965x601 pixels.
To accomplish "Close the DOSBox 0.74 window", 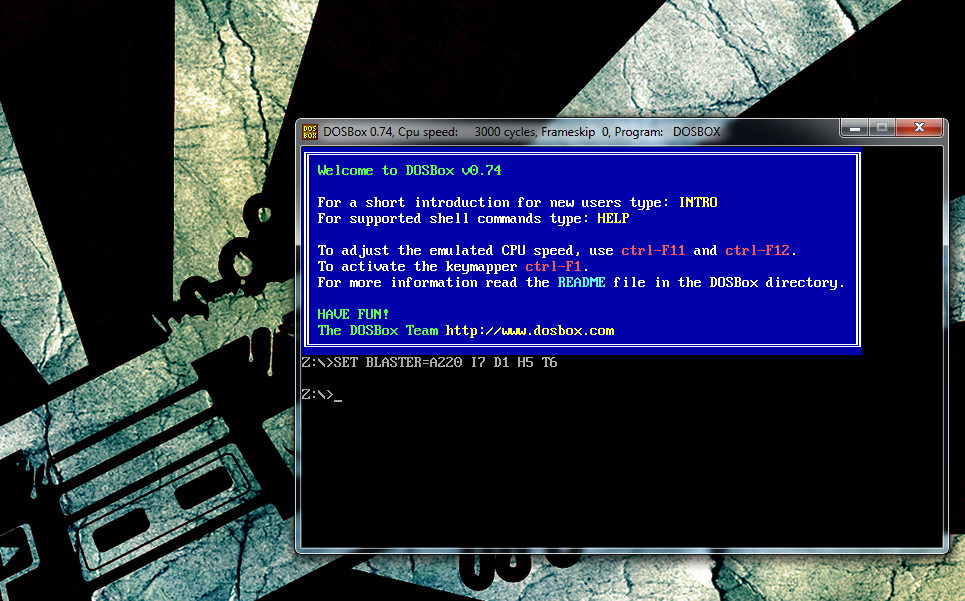I will point(919,128).
